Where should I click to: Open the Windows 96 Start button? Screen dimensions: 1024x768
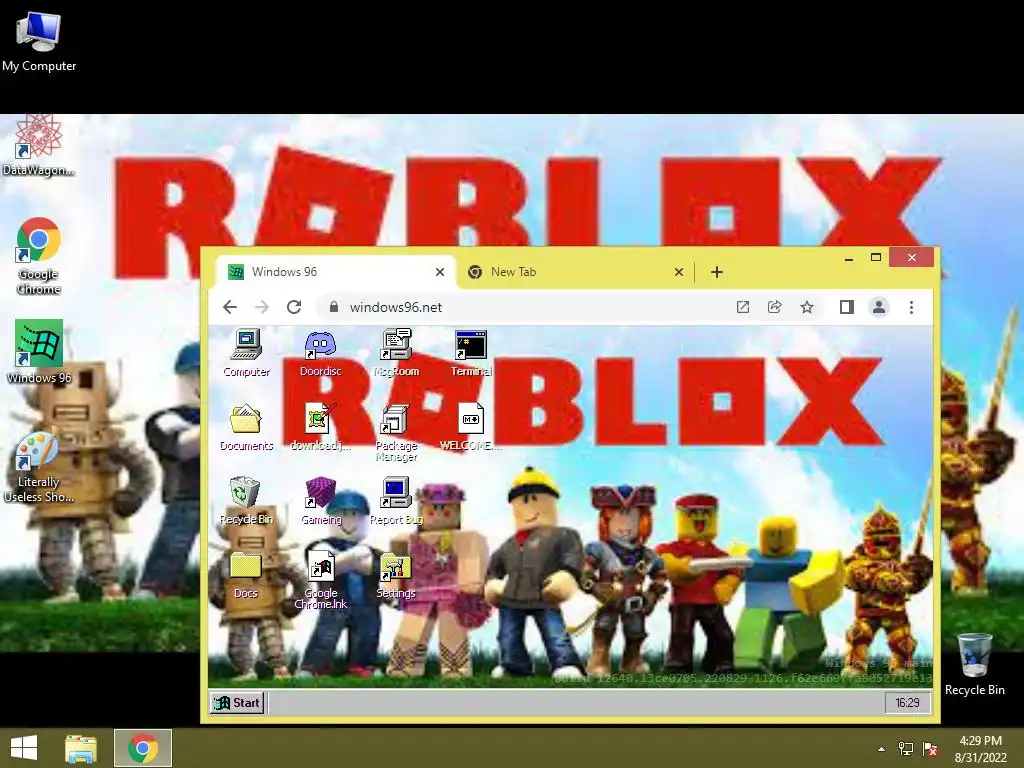(x=237, y=703)
